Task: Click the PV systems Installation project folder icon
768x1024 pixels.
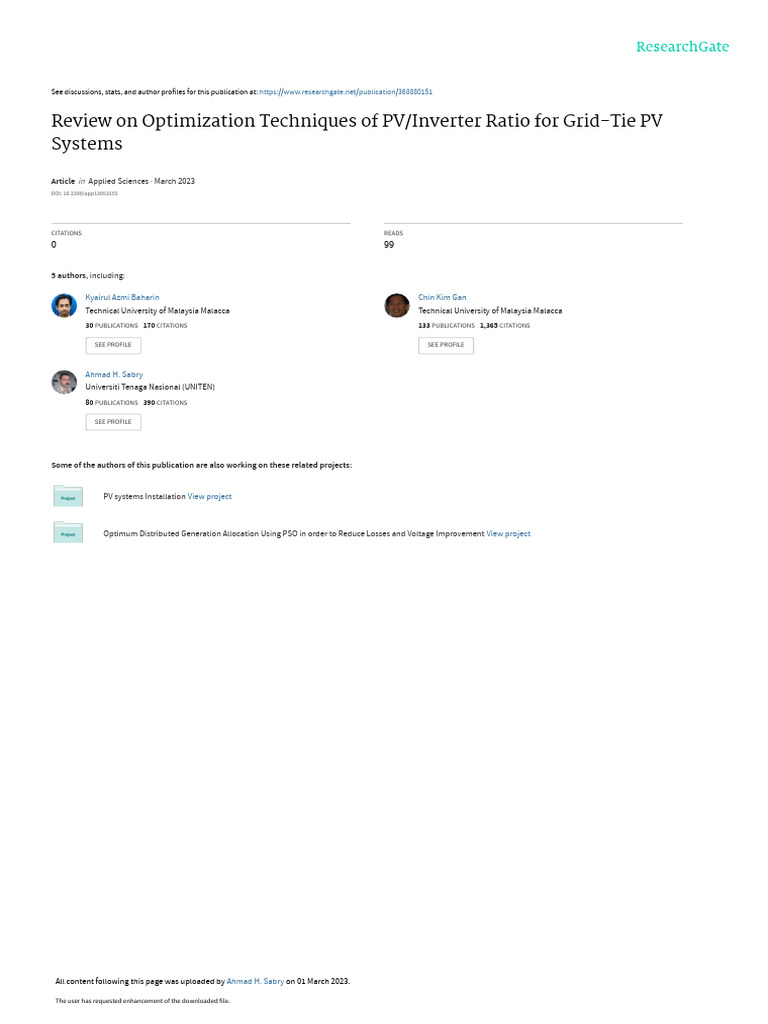Action: tap(68, 496)
